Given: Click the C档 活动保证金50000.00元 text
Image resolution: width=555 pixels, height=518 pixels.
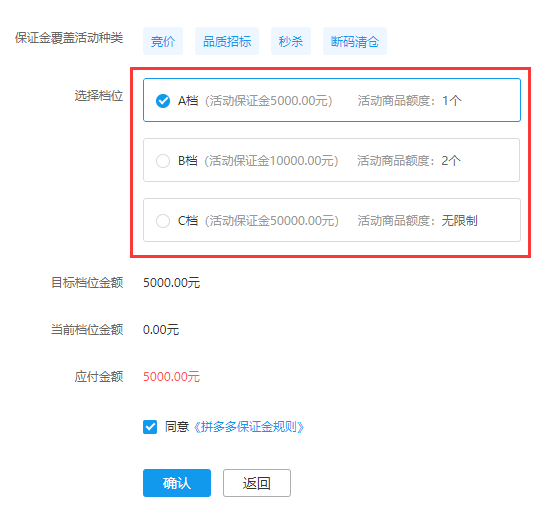Looking at the screenshot, I should [258, 221].
